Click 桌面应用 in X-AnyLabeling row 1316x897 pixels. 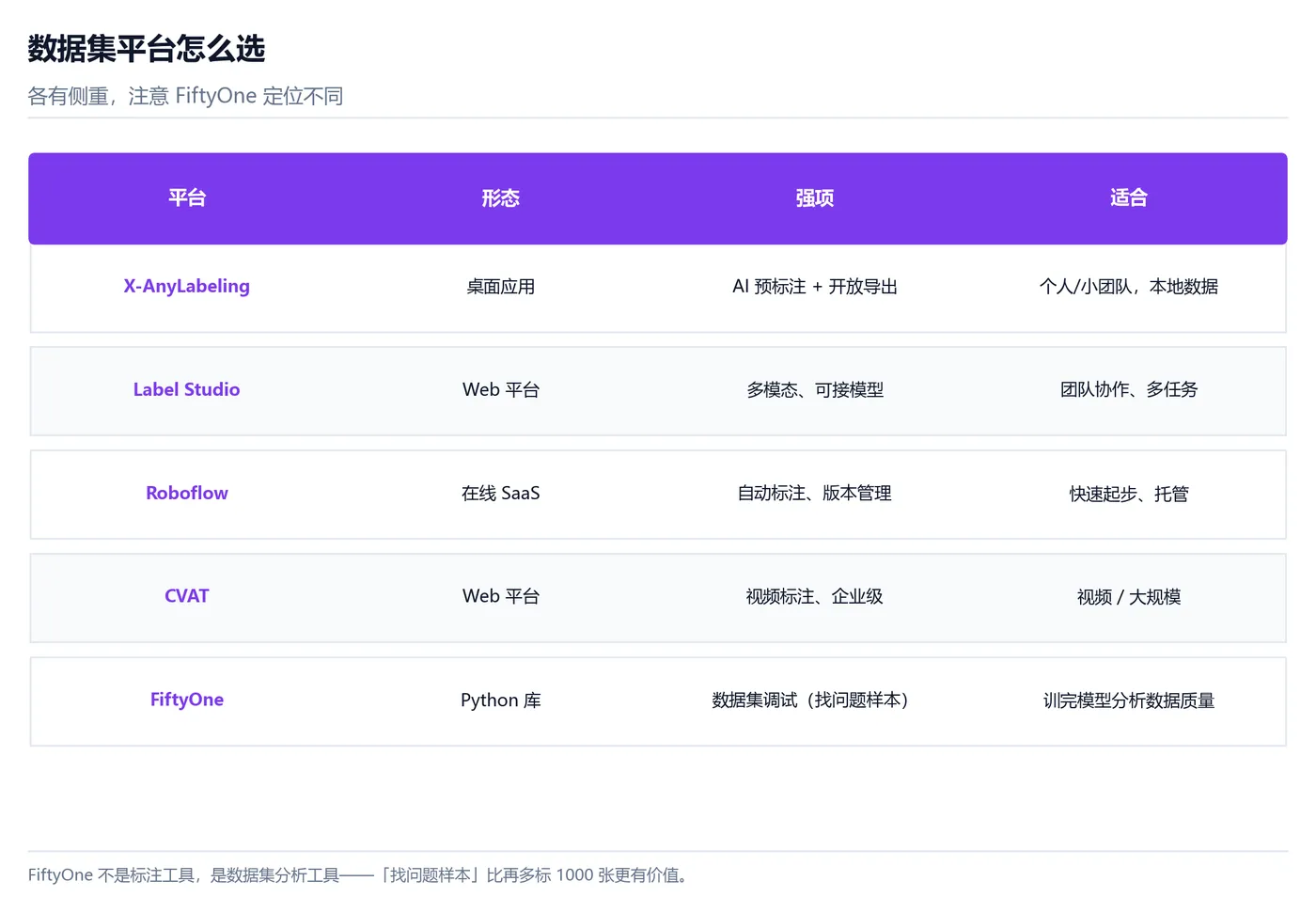pos(501,287)
